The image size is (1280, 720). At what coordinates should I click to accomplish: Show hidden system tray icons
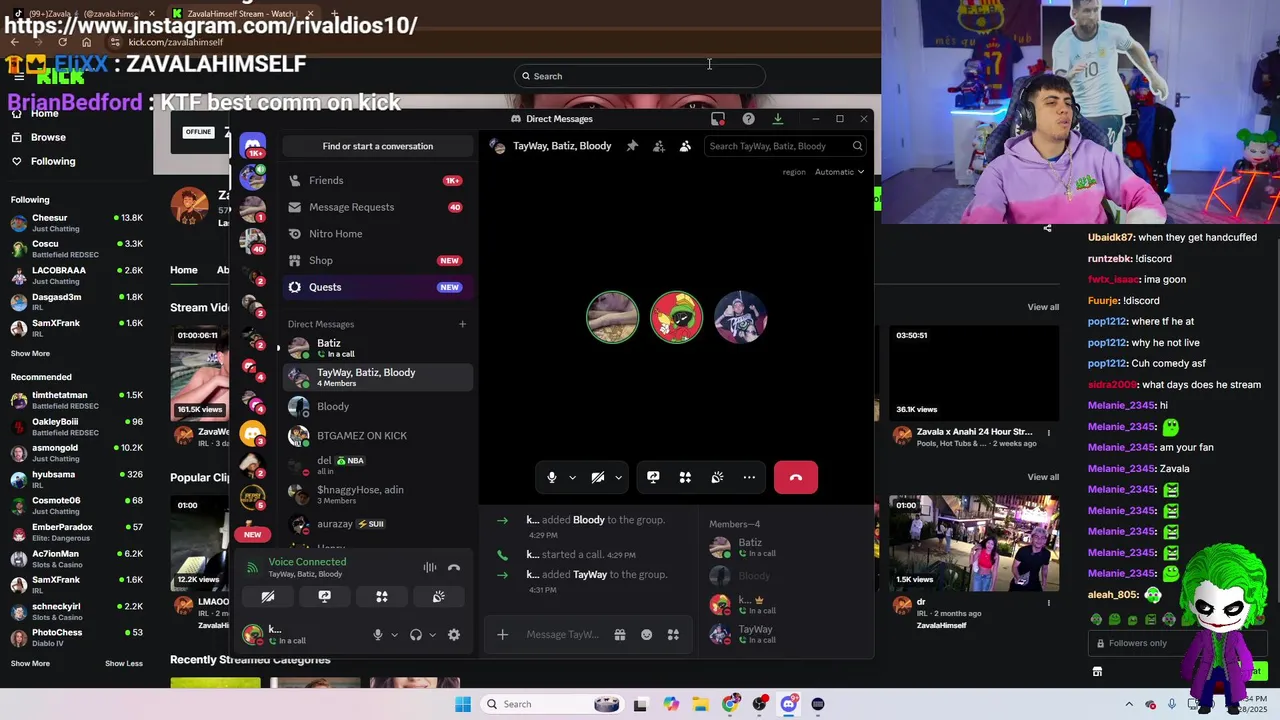pos(1129,704)
